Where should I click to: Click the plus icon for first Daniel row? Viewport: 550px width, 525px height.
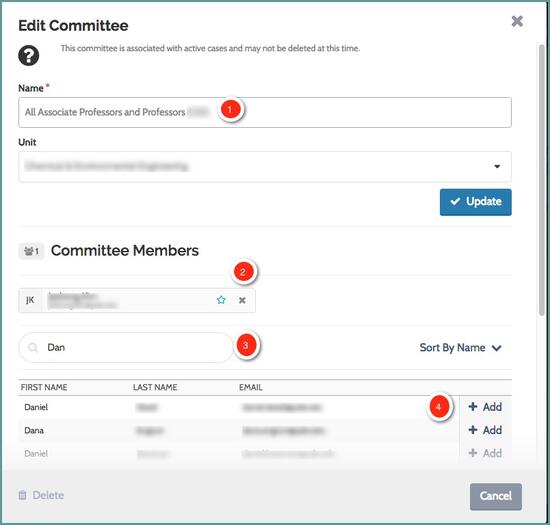[x=473, y=406]
